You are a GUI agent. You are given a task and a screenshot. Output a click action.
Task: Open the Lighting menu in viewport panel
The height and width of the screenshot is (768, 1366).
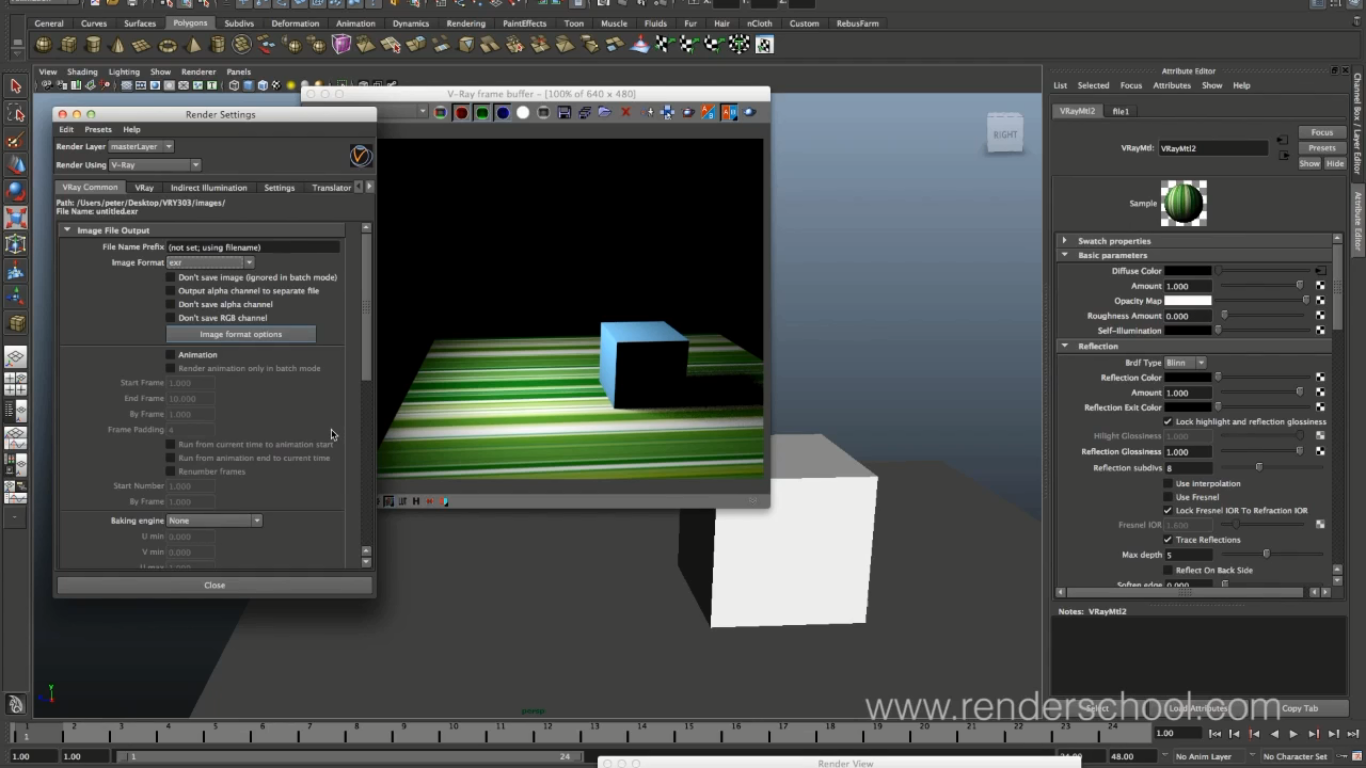(x=124, y=72)
